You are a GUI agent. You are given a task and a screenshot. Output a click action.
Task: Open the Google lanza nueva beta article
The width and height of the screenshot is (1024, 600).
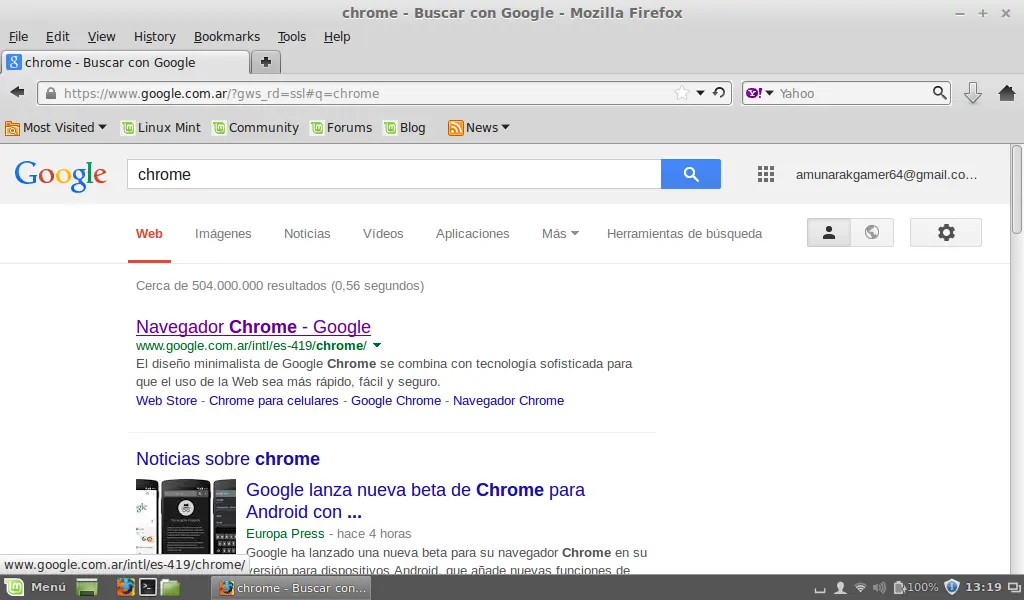click(x=415, y=500)
